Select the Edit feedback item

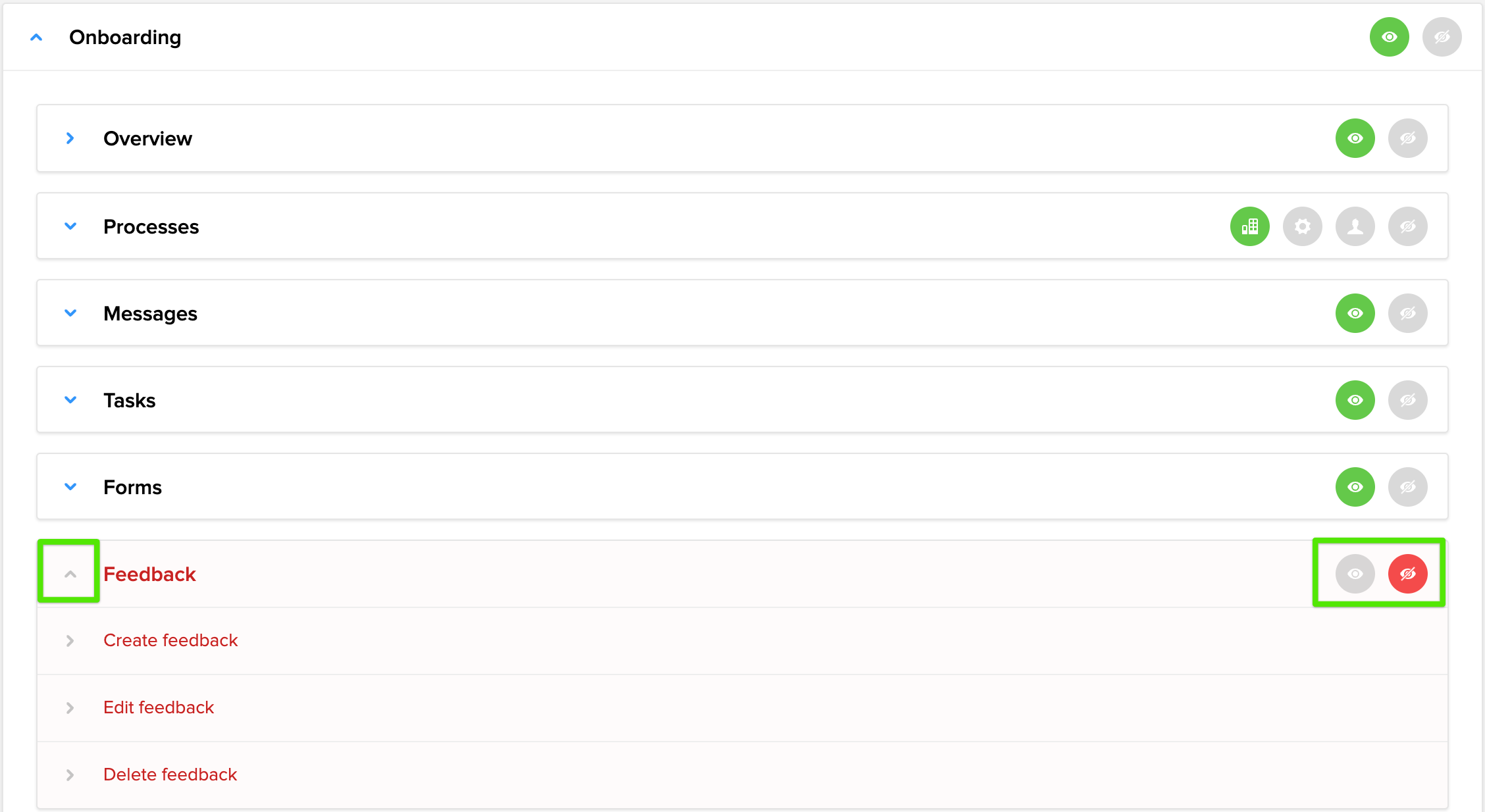coord(159,707)
